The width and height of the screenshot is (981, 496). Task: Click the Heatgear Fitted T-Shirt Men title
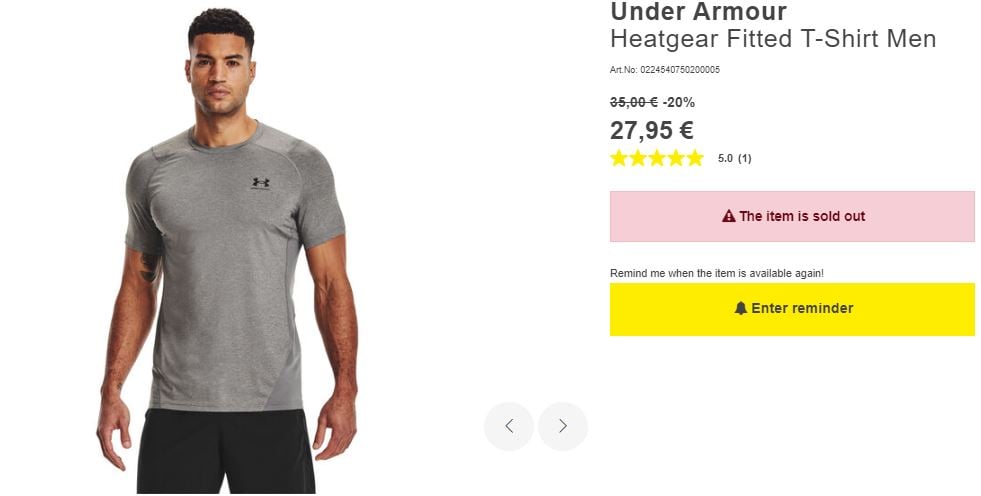(773, 39)
